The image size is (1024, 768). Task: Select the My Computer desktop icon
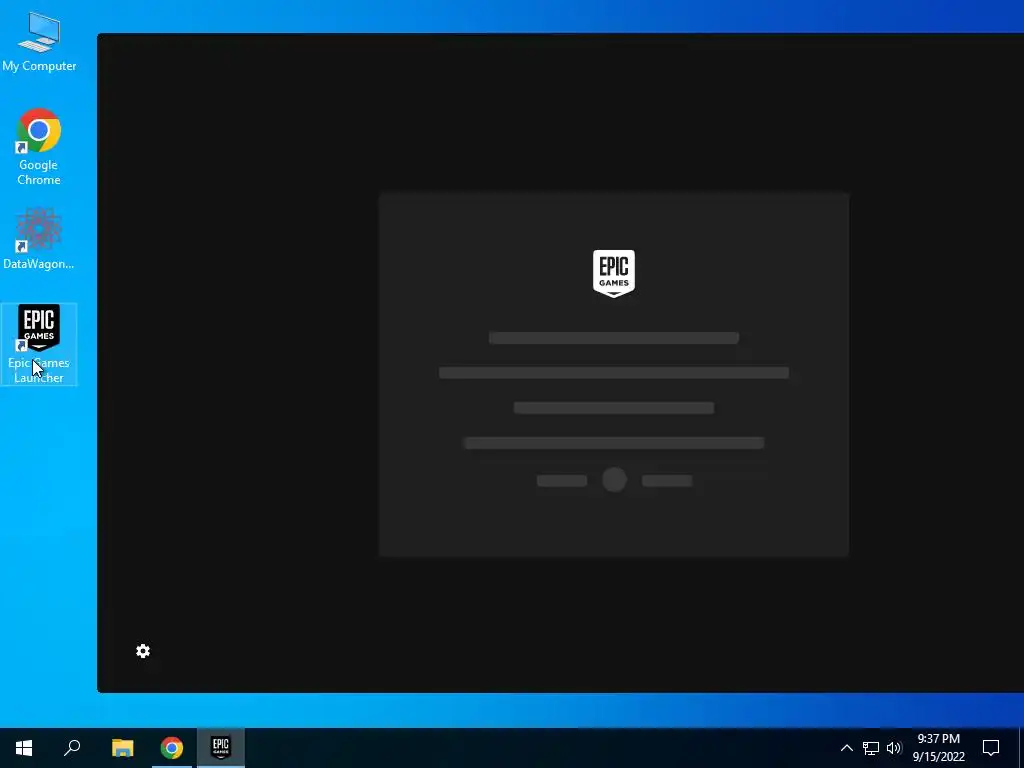39,42
